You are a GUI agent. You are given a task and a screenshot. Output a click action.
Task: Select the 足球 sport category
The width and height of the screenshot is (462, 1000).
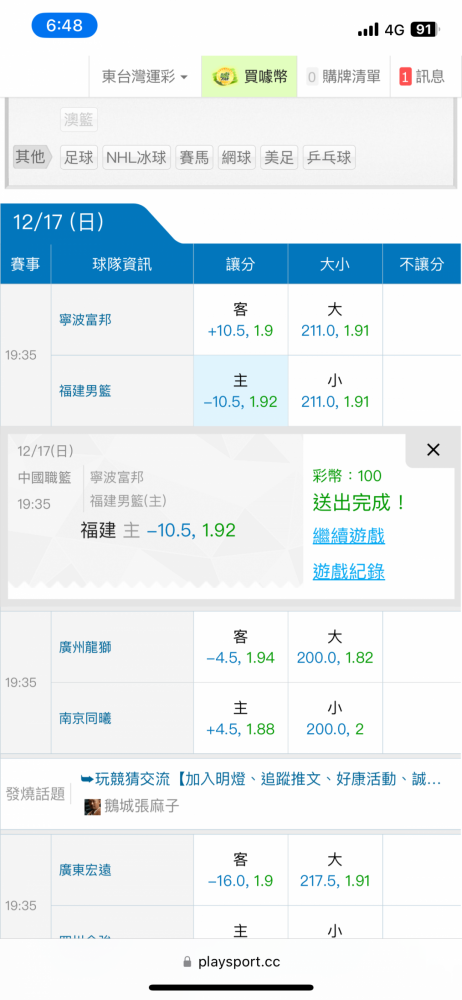click(80, 158)
